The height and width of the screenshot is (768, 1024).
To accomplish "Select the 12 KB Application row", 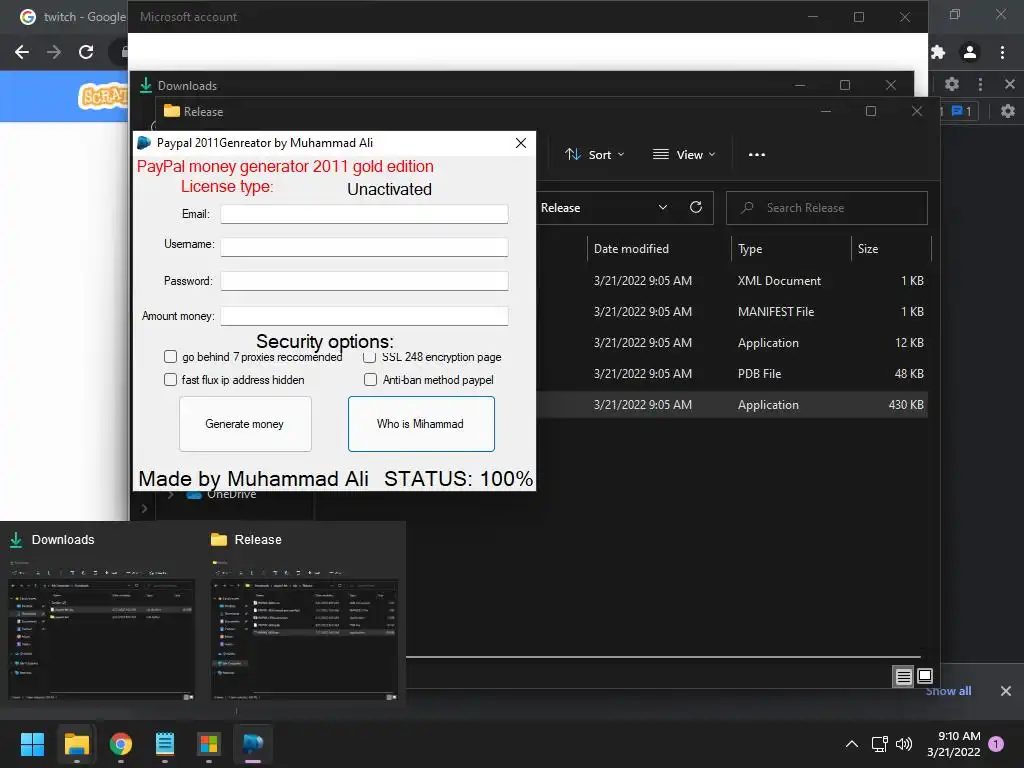I will click(x=732, y=343).
